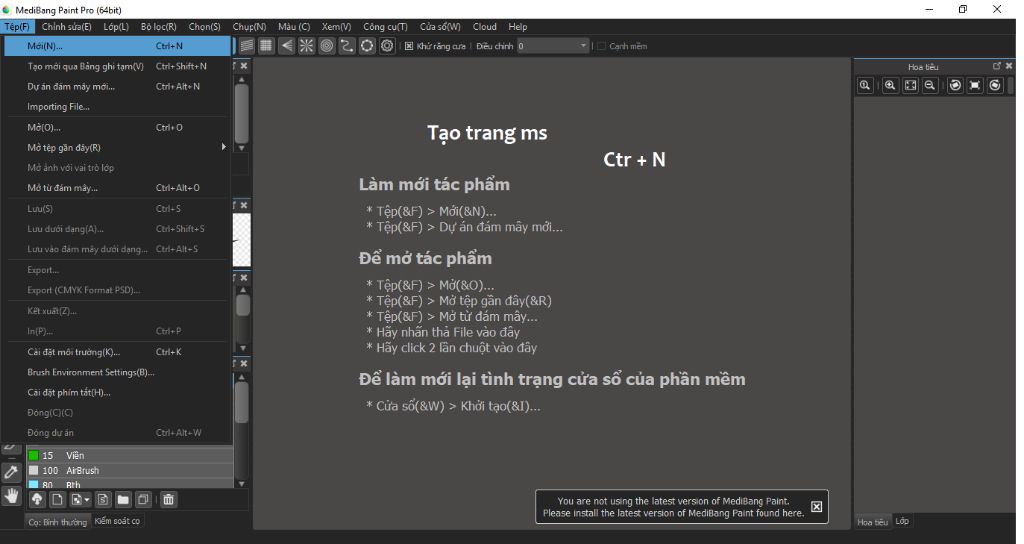Click zoom 100% icon in Hoa tiêu
The height and width of the screenshot is (544, 1024).
[x=865, y=86]
